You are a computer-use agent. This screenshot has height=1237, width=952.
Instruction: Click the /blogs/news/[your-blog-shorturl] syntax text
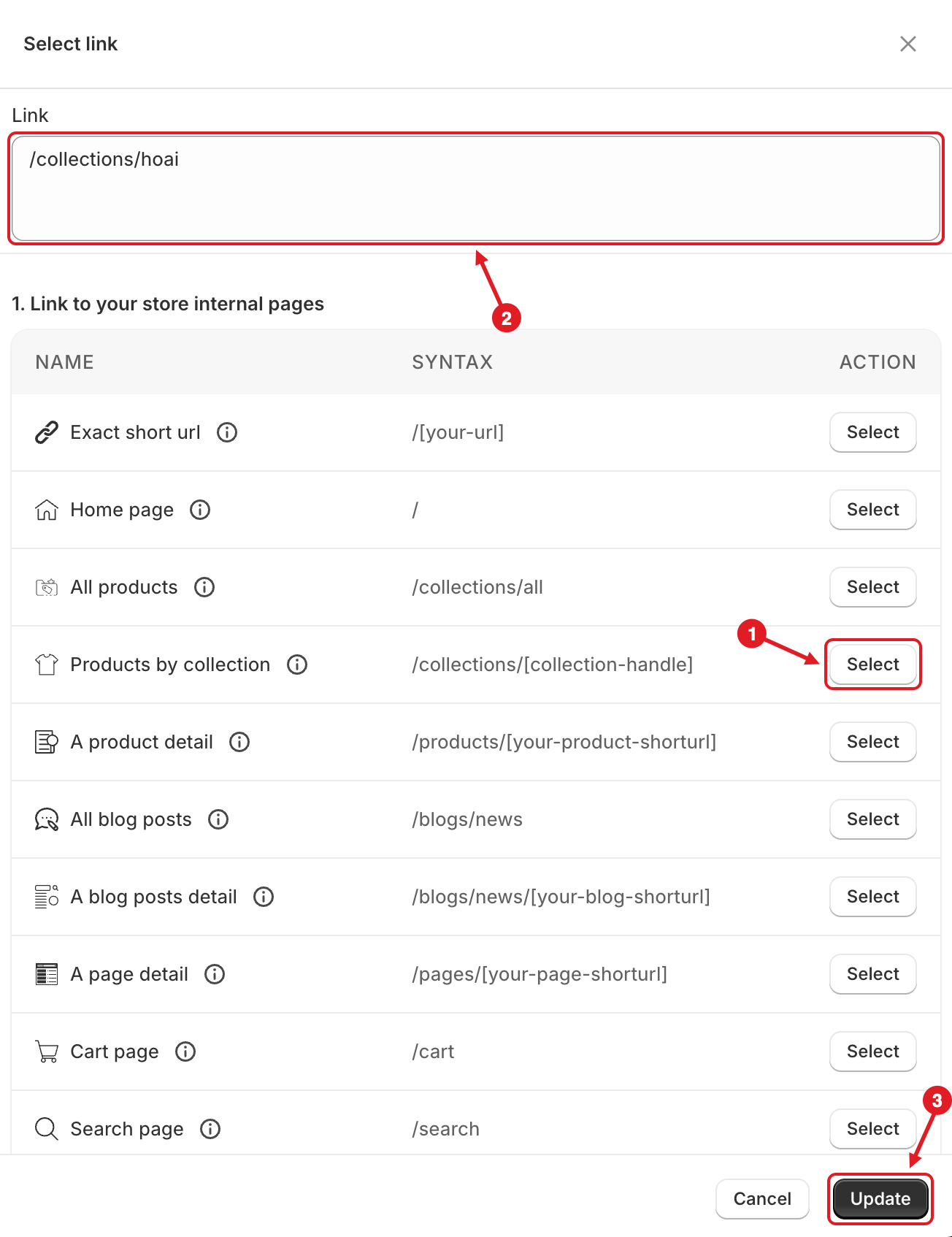click(x=561, y=897)
